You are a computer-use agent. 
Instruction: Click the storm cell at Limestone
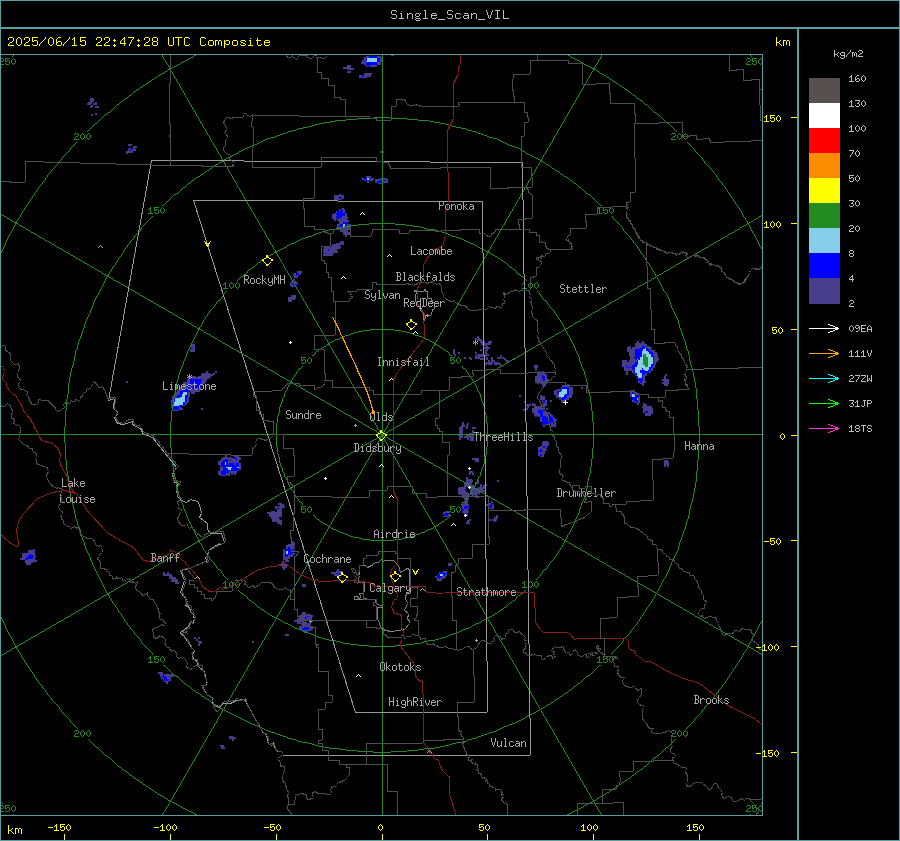(192, 390)
